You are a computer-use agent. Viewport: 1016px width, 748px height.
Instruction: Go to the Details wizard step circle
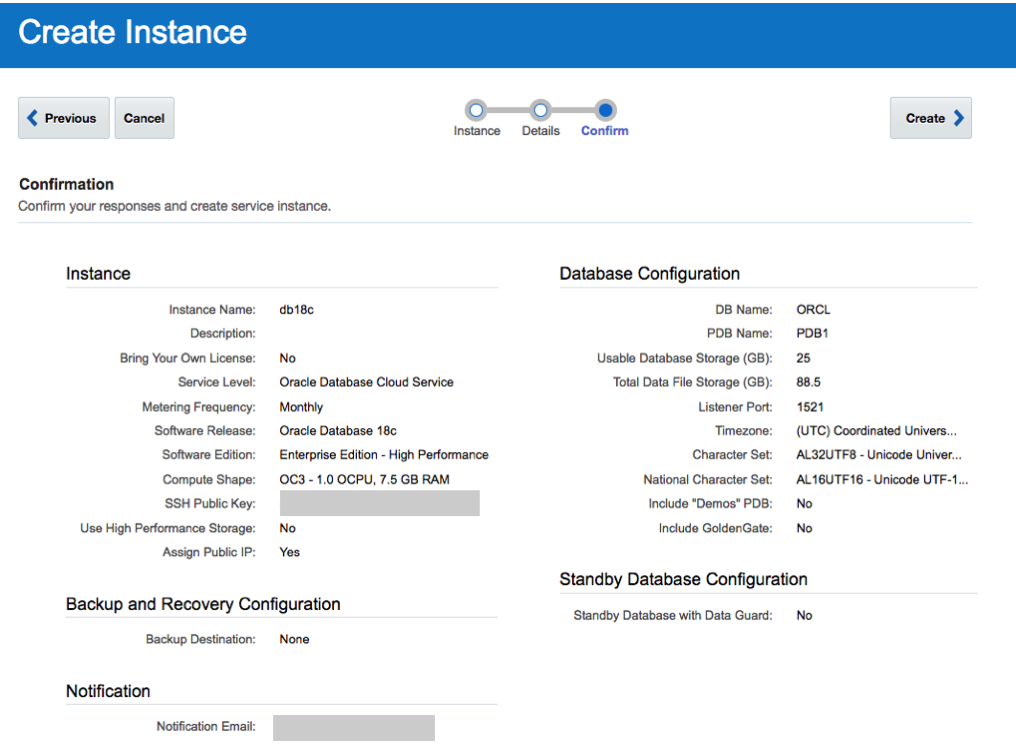coord(540,110)
